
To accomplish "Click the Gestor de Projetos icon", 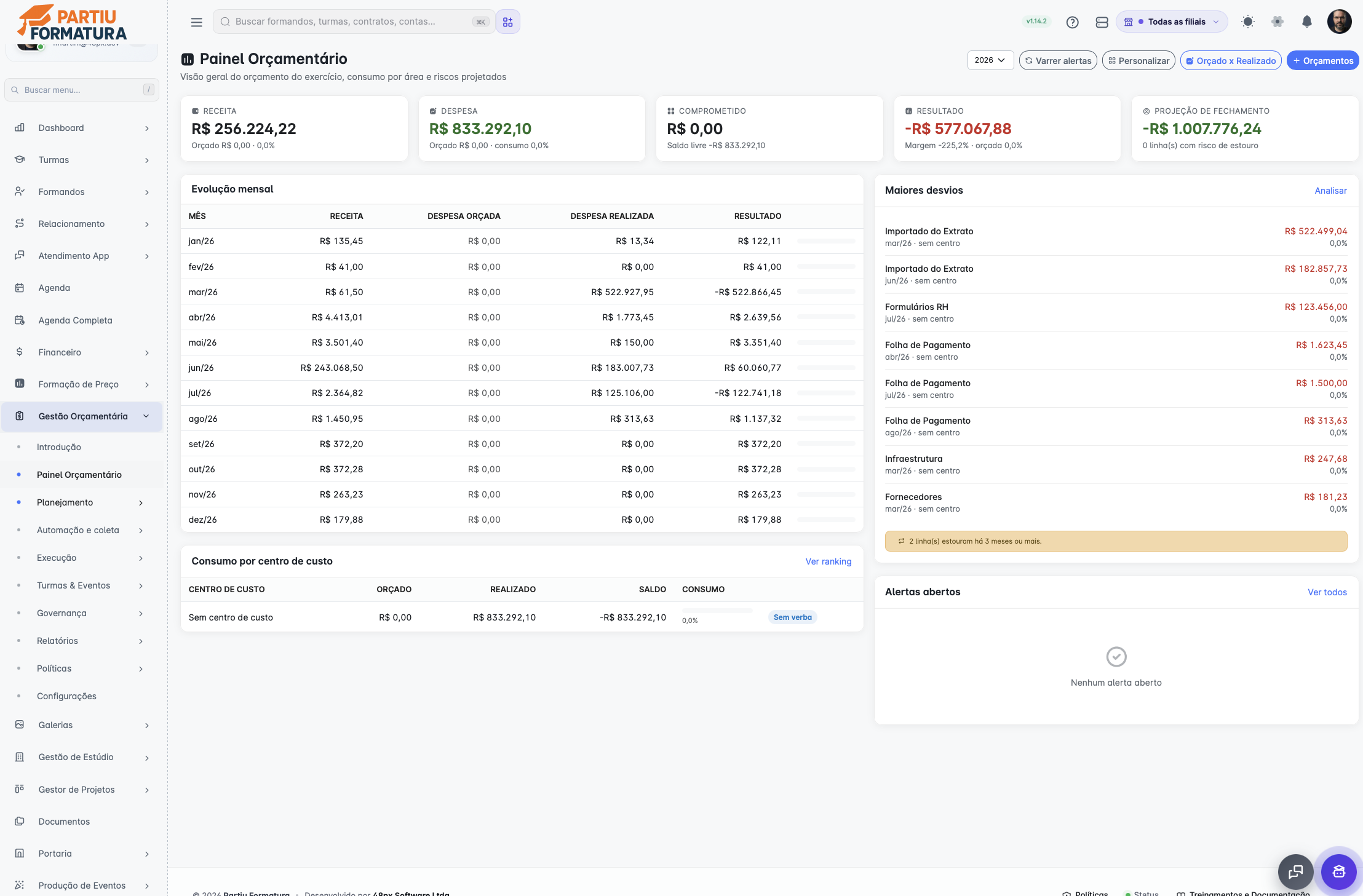I will [20, 789].
